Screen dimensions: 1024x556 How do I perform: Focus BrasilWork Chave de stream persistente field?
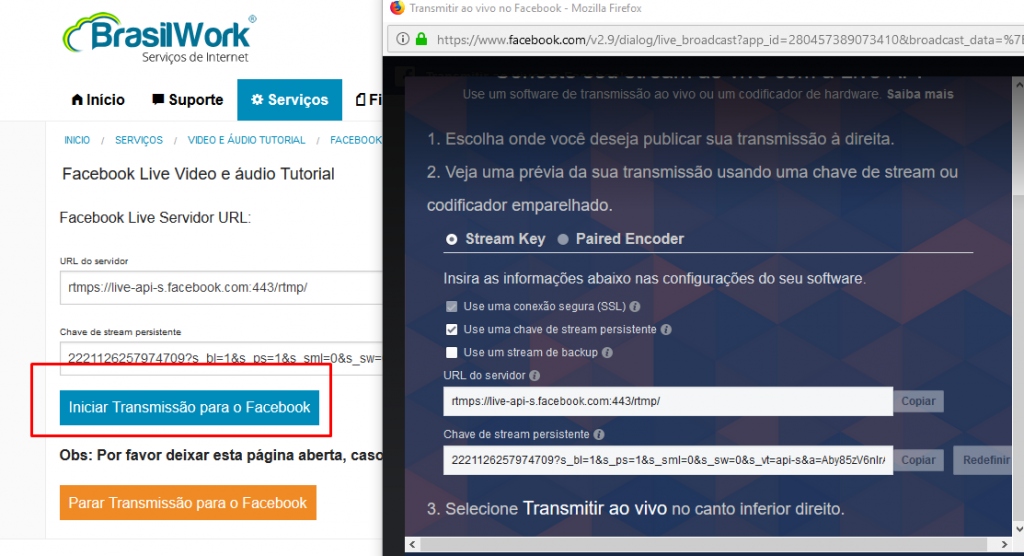point(221,358)
